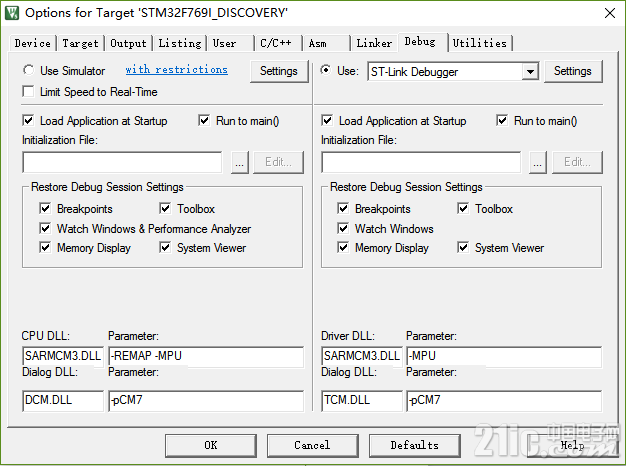The height and width of the screenshot is (466, 628).
Task: Open ST-Link Debugger Settings button
Action: pyautogui.click(x=573, y=71)
